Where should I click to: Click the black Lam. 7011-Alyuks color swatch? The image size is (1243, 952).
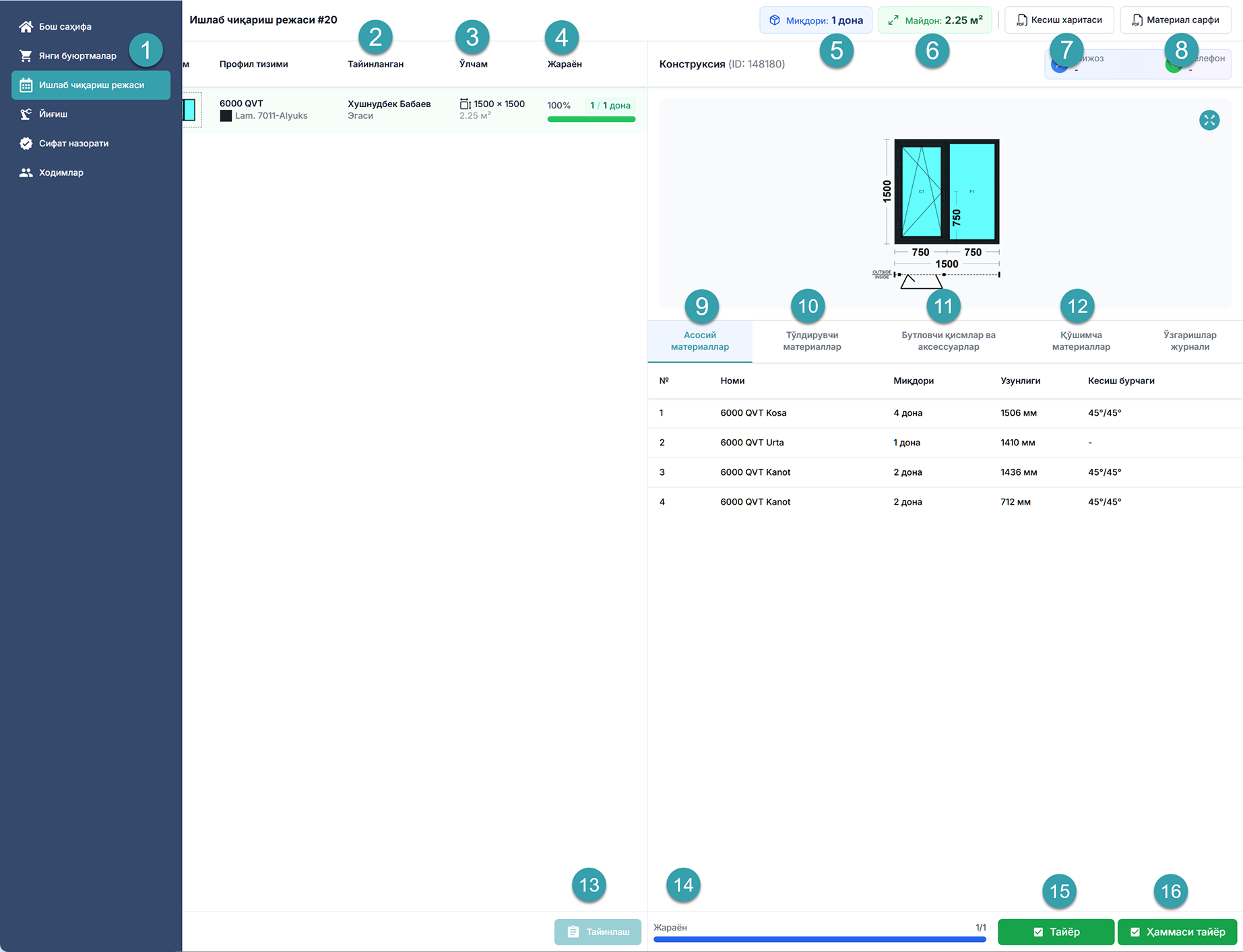point(226,116)
